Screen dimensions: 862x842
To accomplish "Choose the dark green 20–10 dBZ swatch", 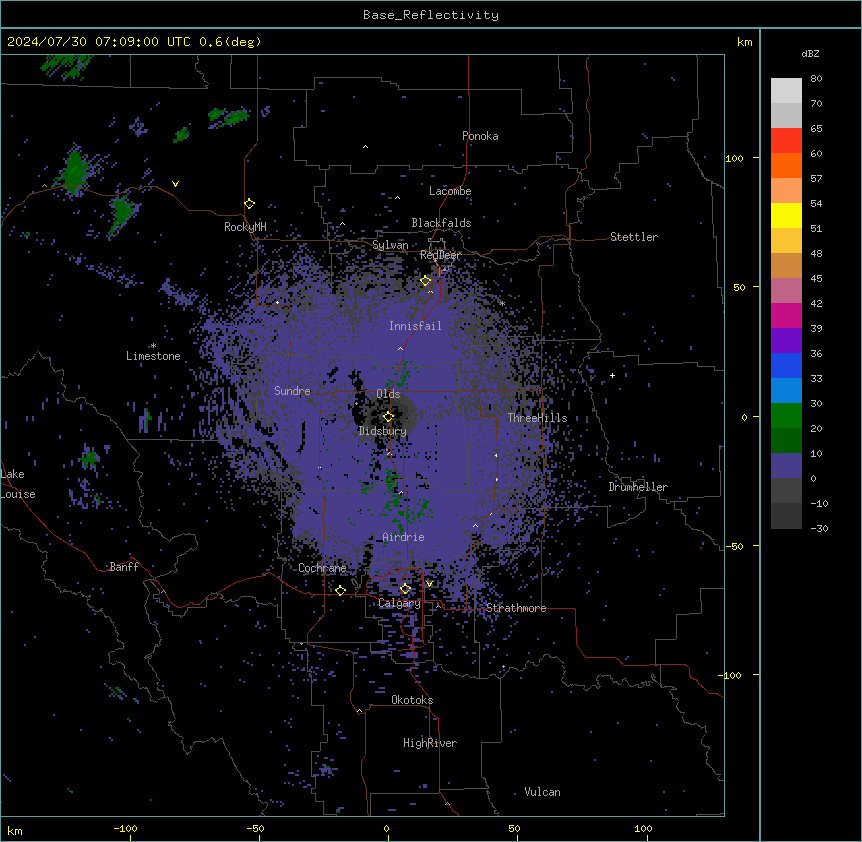I will [786, 441].
